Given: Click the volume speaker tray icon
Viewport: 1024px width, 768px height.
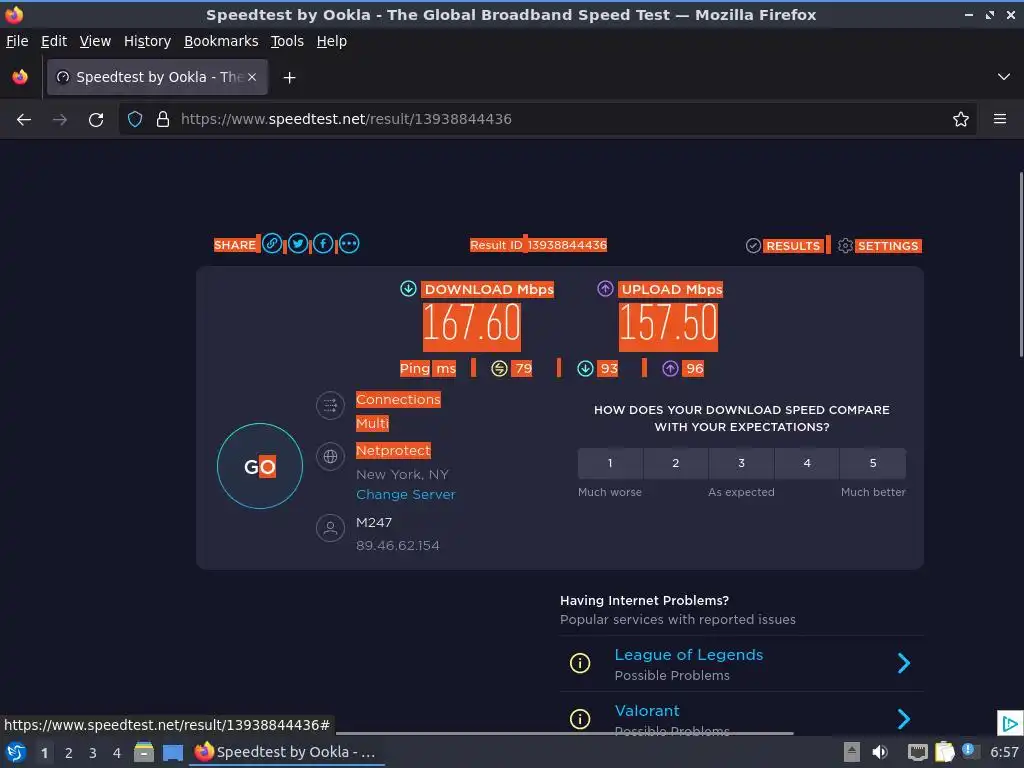Looking at the screenshot, I should pos(880,752).
